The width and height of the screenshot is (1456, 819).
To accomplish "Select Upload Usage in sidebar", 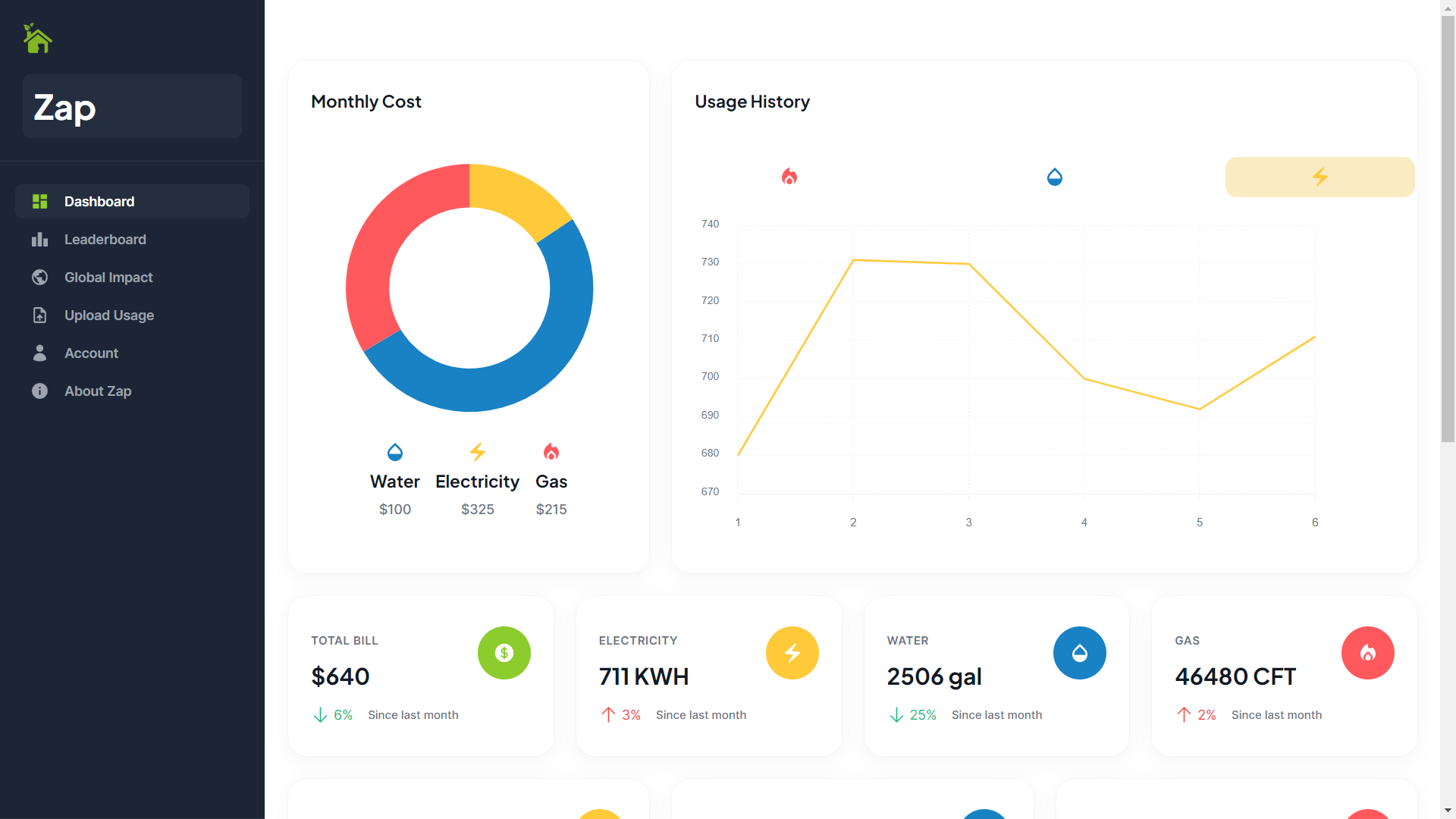I will 132,315.
